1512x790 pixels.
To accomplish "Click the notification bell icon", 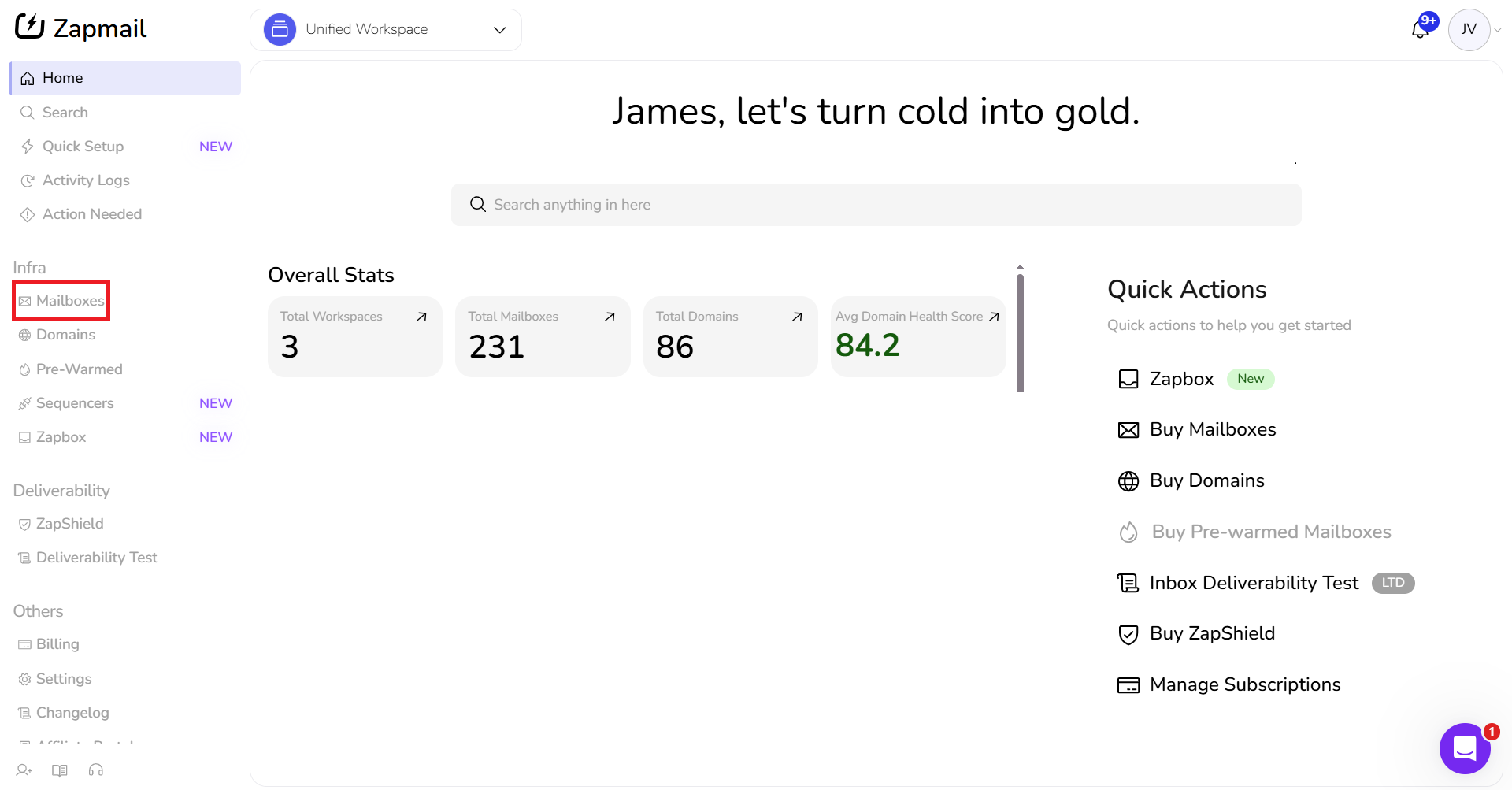I will pos(1420,30).
